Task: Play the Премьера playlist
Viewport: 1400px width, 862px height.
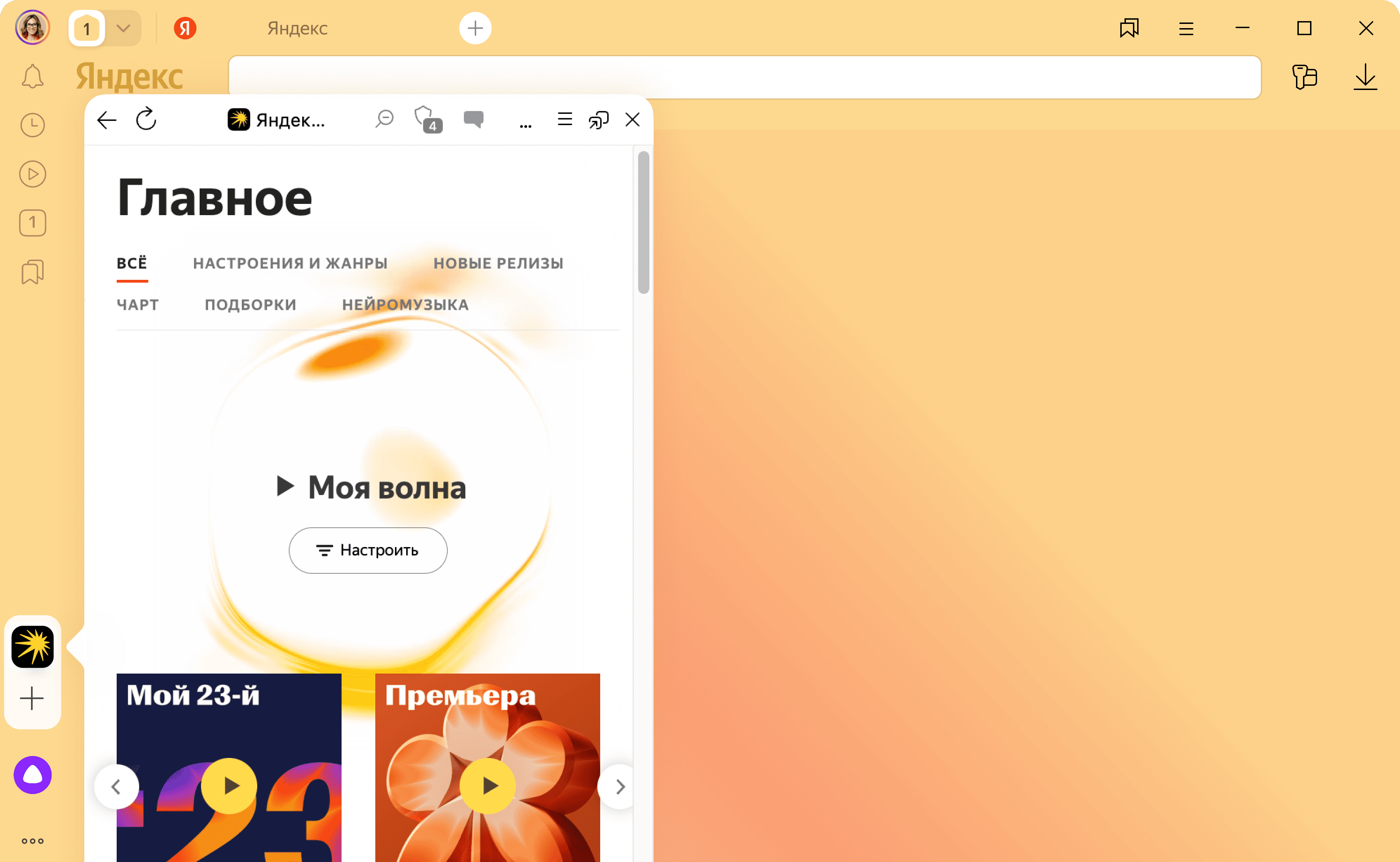Action: tap(488, 786)
